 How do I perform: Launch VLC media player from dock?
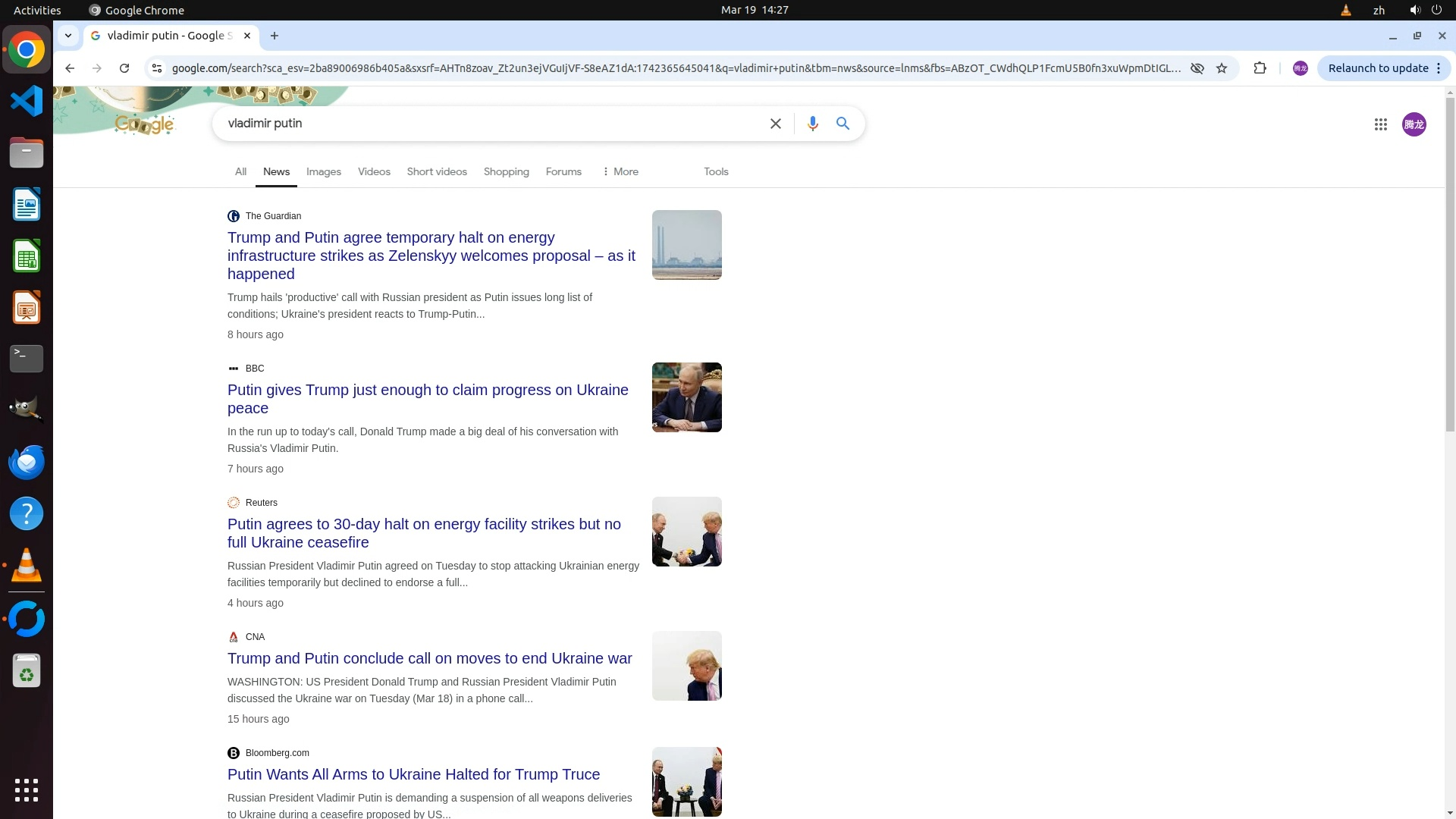(x=27, y=566)
